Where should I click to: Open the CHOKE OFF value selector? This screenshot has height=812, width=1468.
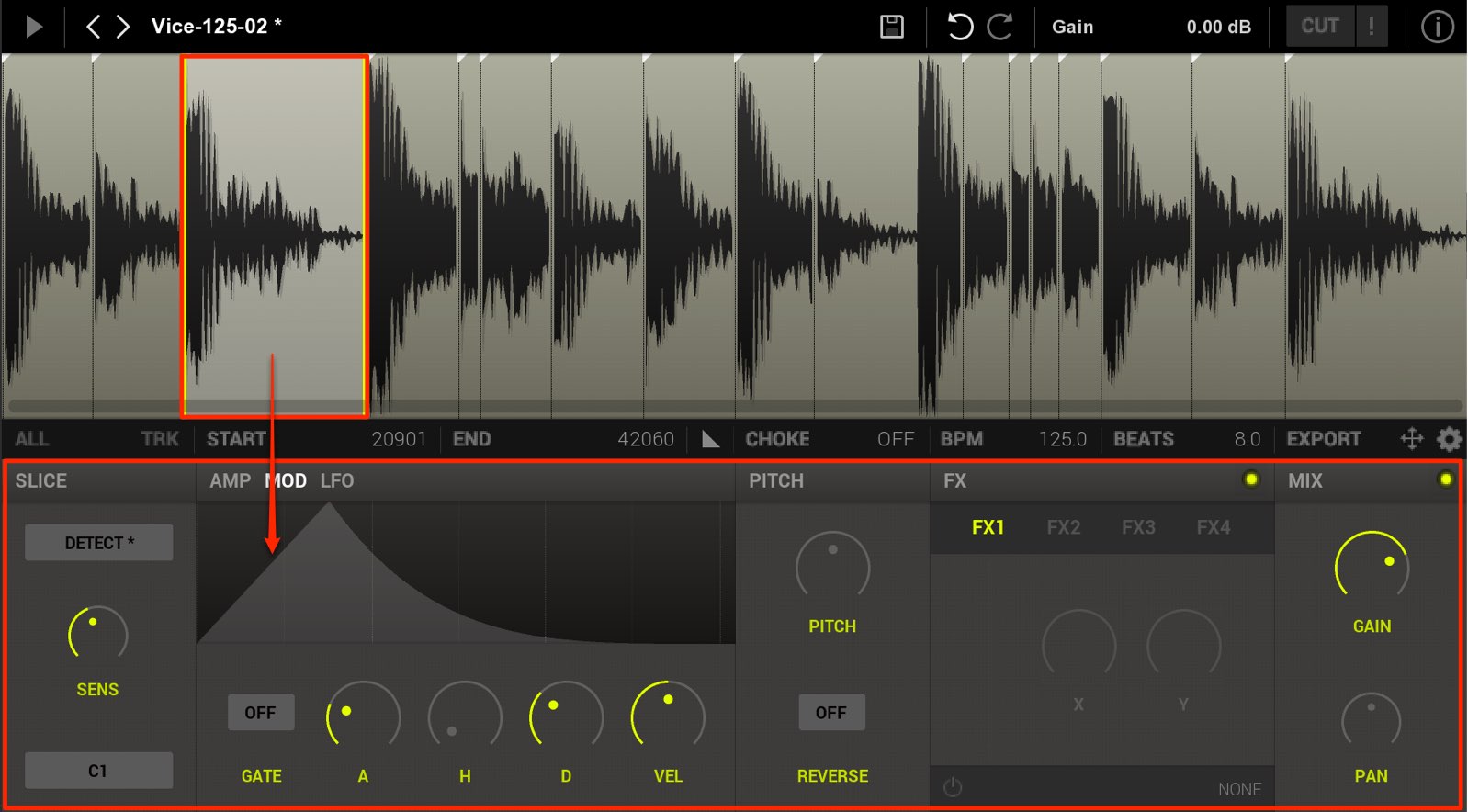pyautogui.click(x=895, y=439)
